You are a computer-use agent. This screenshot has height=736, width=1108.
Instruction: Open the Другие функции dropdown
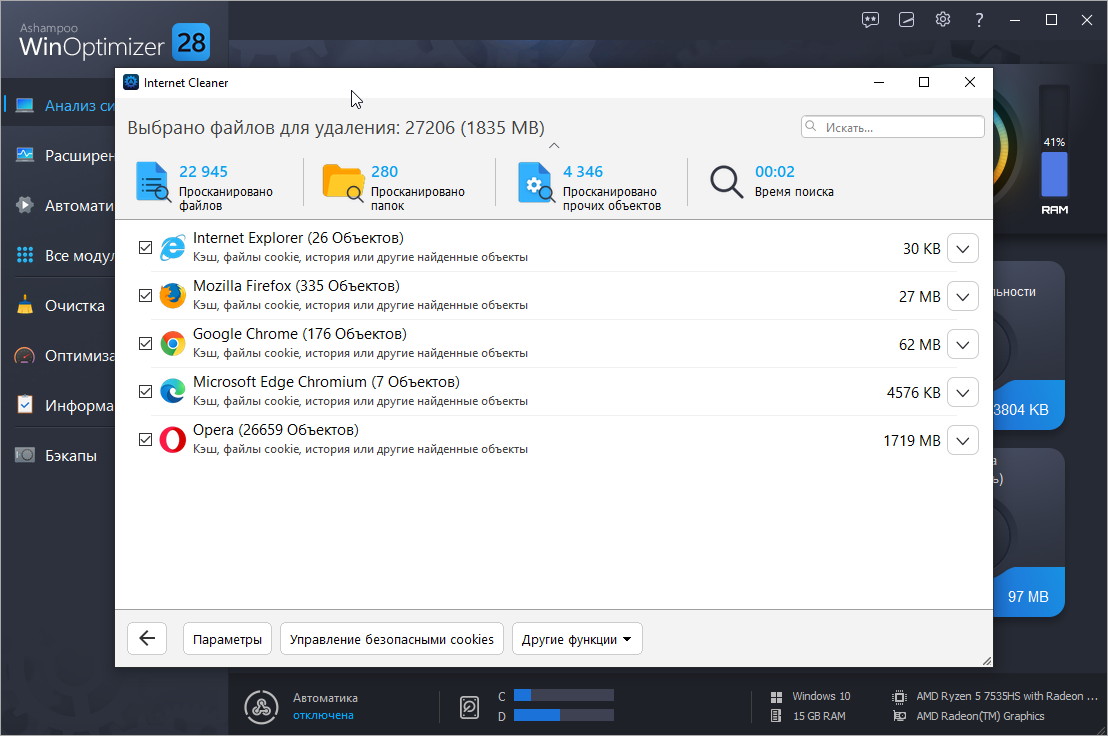577,639
